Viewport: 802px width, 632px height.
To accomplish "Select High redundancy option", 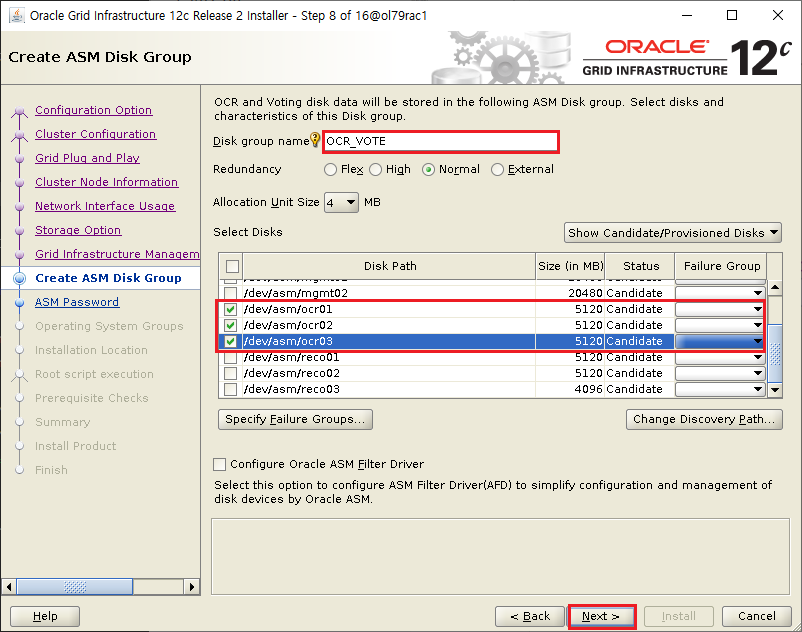I will tap(375, 169).
